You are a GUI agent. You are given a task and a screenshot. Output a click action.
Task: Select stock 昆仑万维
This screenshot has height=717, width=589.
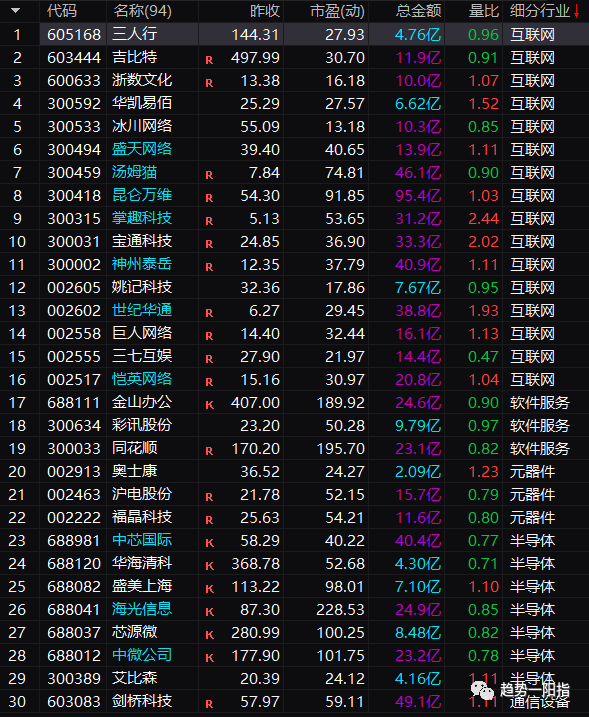tap(142, 195)
